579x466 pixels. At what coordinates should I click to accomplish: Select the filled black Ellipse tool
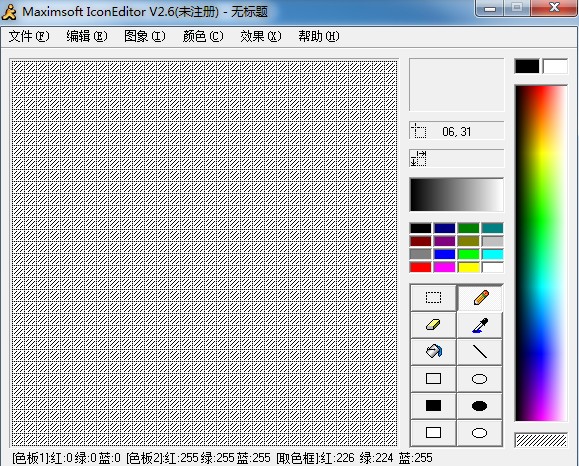[x=480, y=406]
